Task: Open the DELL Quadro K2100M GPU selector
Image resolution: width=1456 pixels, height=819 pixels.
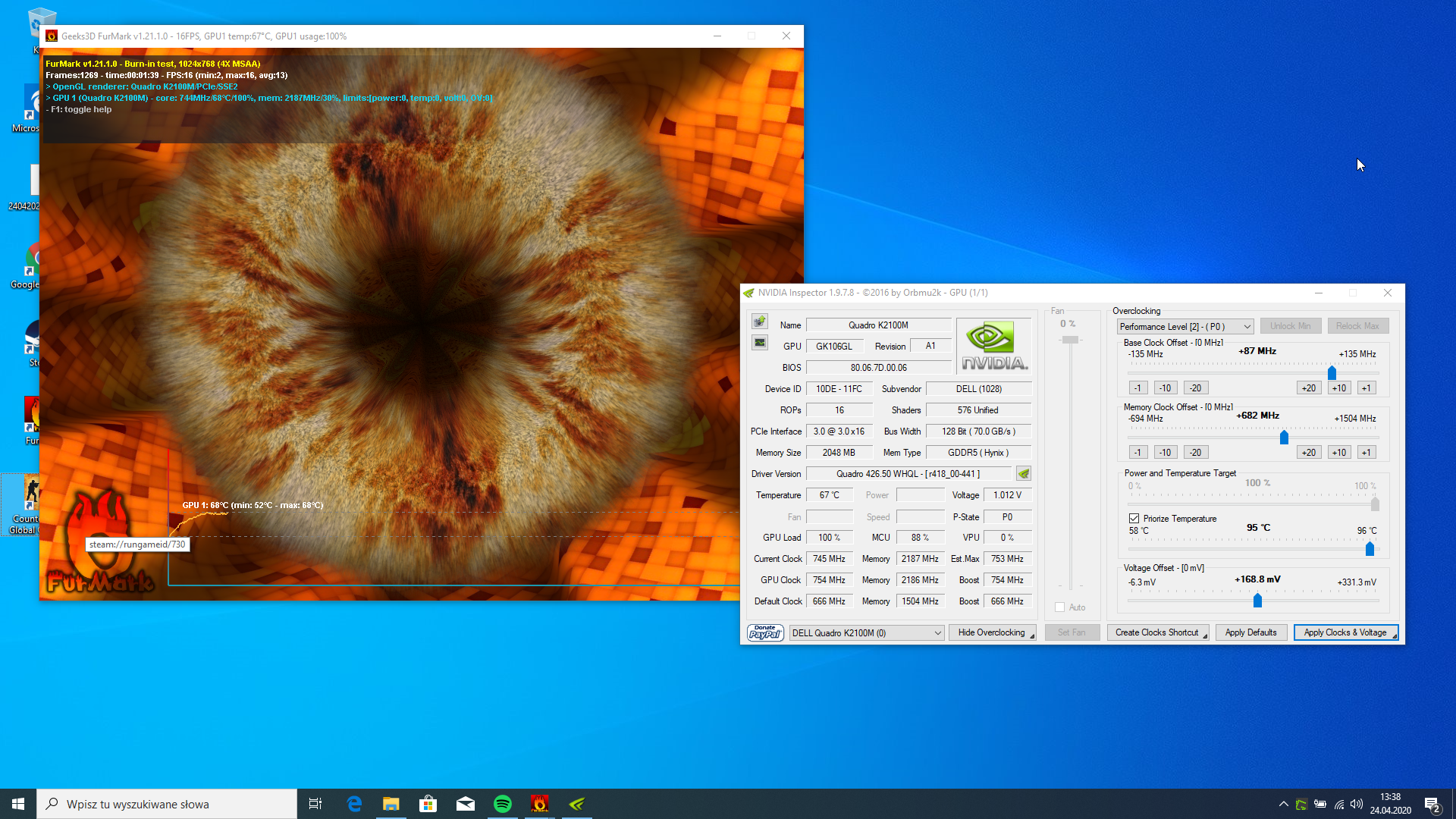Action: 867,633
